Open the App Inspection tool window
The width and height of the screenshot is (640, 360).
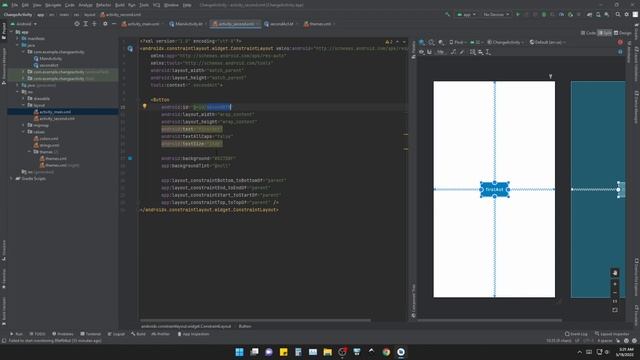[x=193, y=334]
